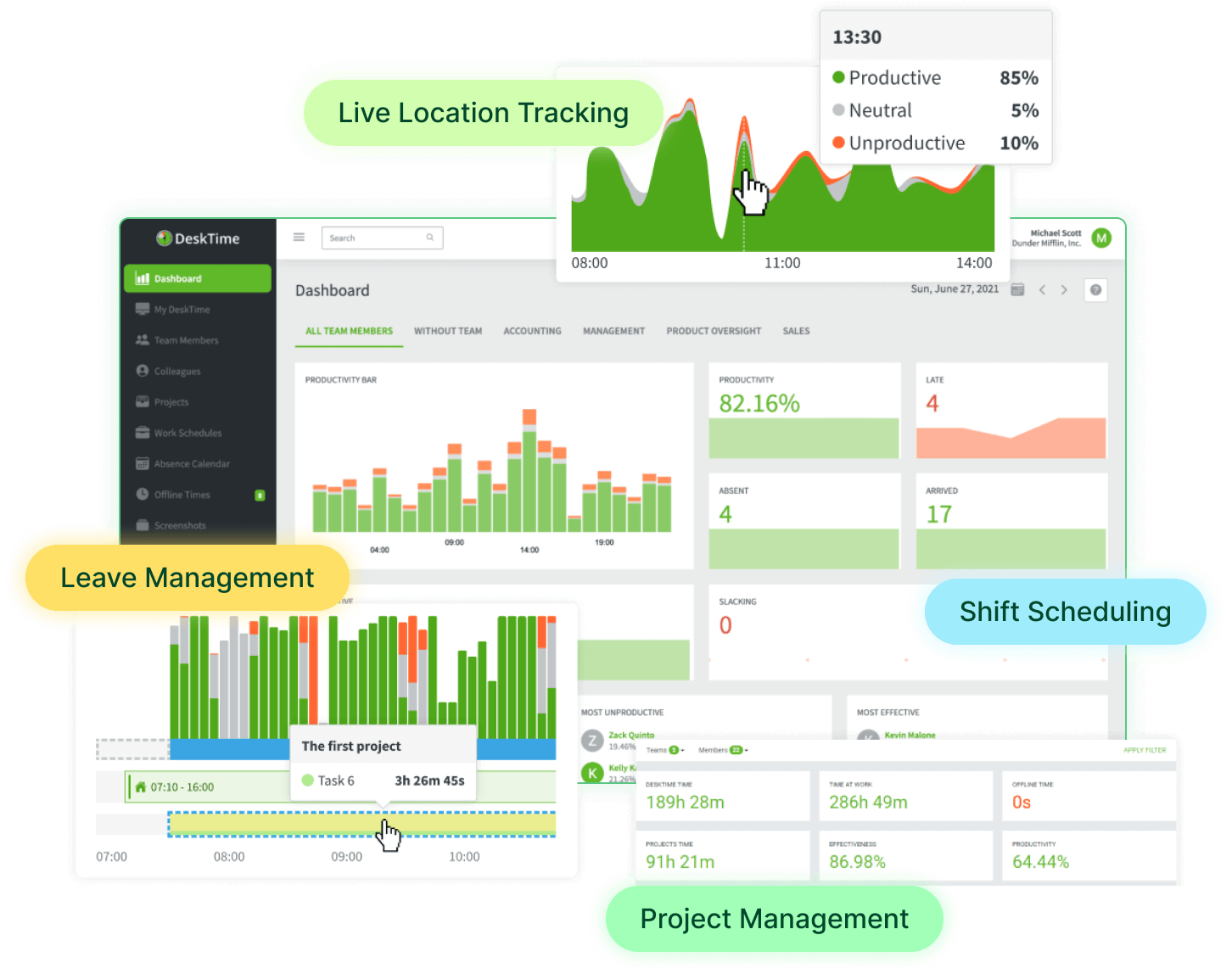Image resolution: width=1232 pixels, height=974 pixels.
Task: Click the Offline Times count badge
Action: tap(260, 495)
